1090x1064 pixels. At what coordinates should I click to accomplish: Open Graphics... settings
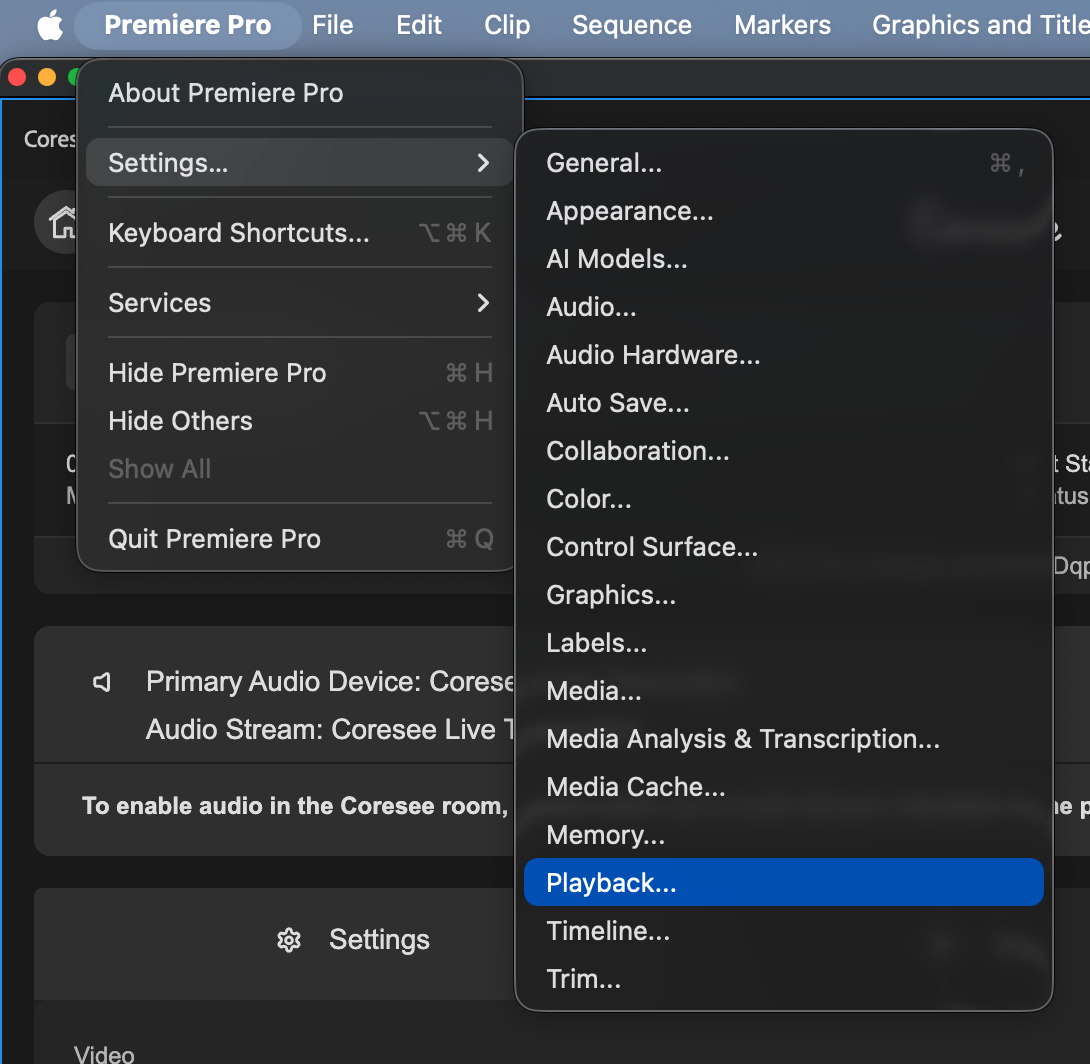(x=783, y=595)
